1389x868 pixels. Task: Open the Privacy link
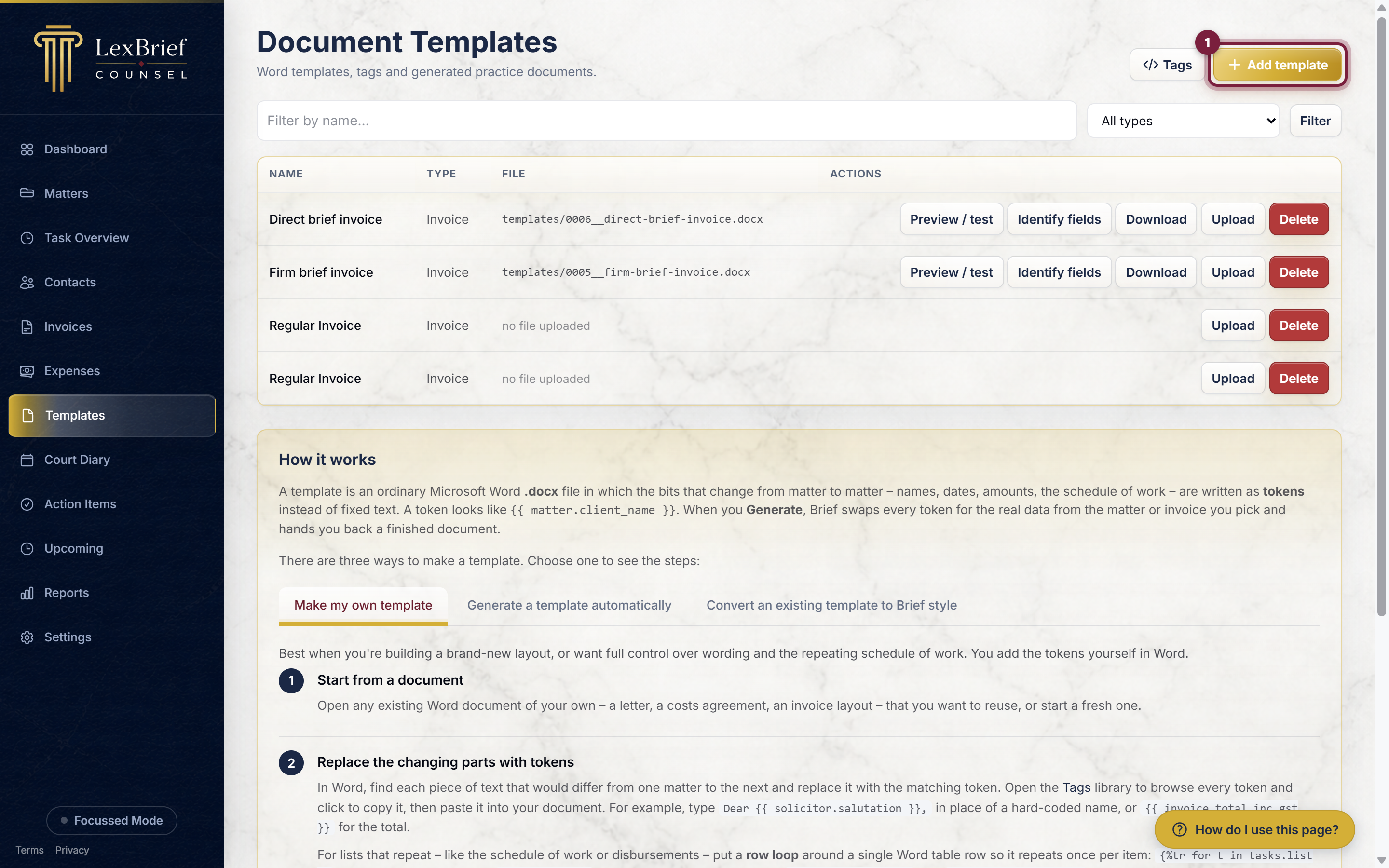click(x=72, y=850)
